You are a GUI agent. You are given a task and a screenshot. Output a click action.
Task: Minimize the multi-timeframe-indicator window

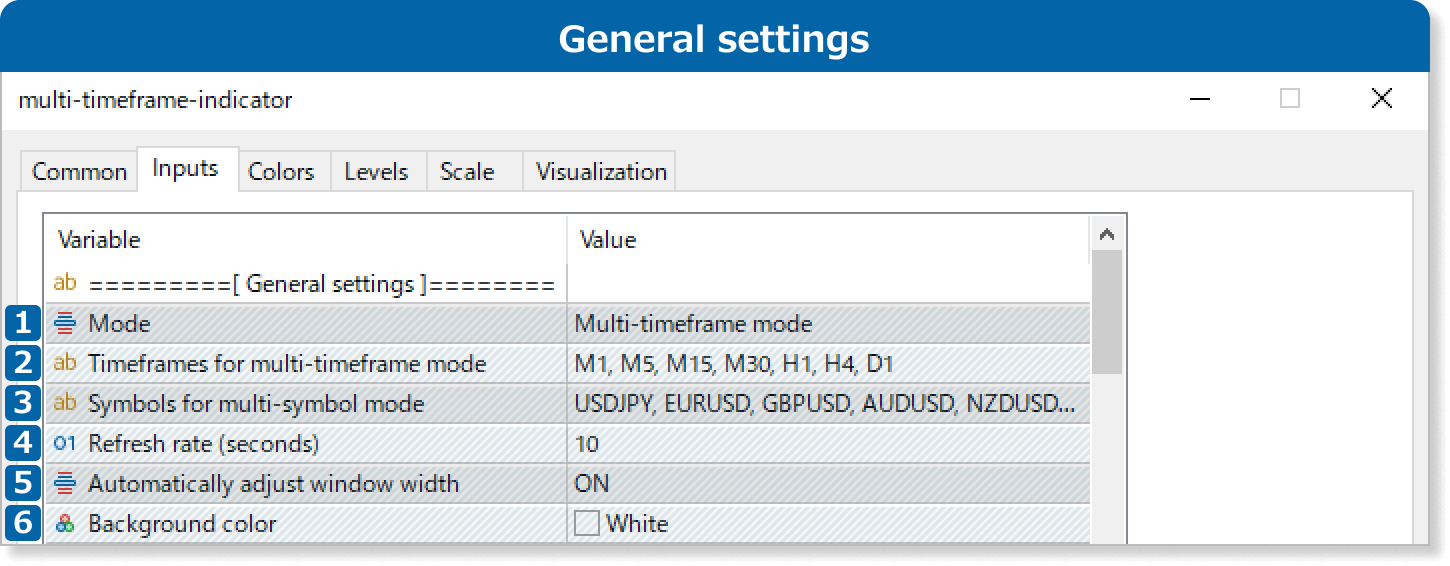pyautogui.click(x=1201, y=99)
